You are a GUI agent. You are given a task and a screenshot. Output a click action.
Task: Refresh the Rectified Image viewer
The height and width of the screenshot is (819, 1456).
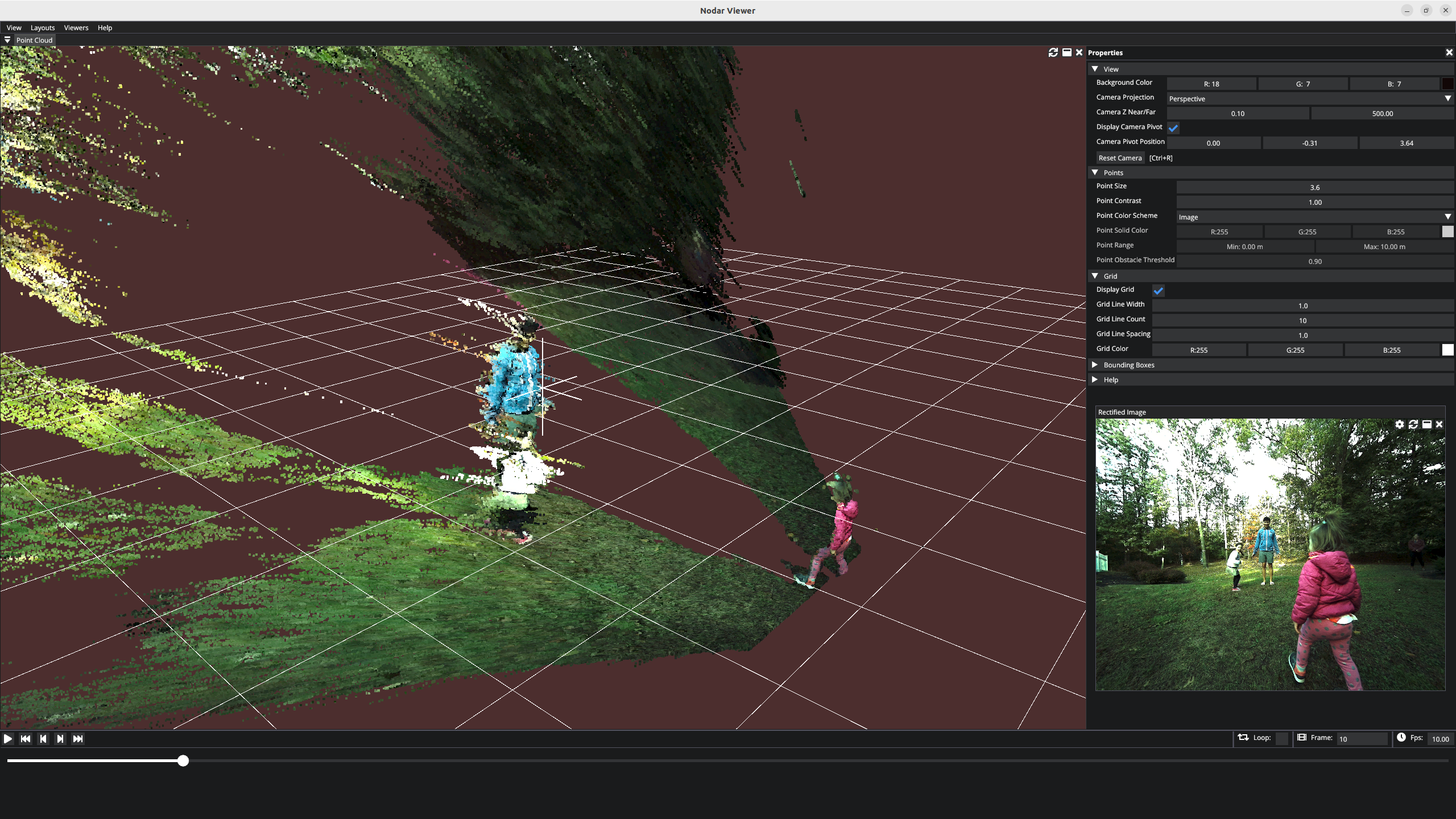pyautogui.click(x=1413, y=424)
